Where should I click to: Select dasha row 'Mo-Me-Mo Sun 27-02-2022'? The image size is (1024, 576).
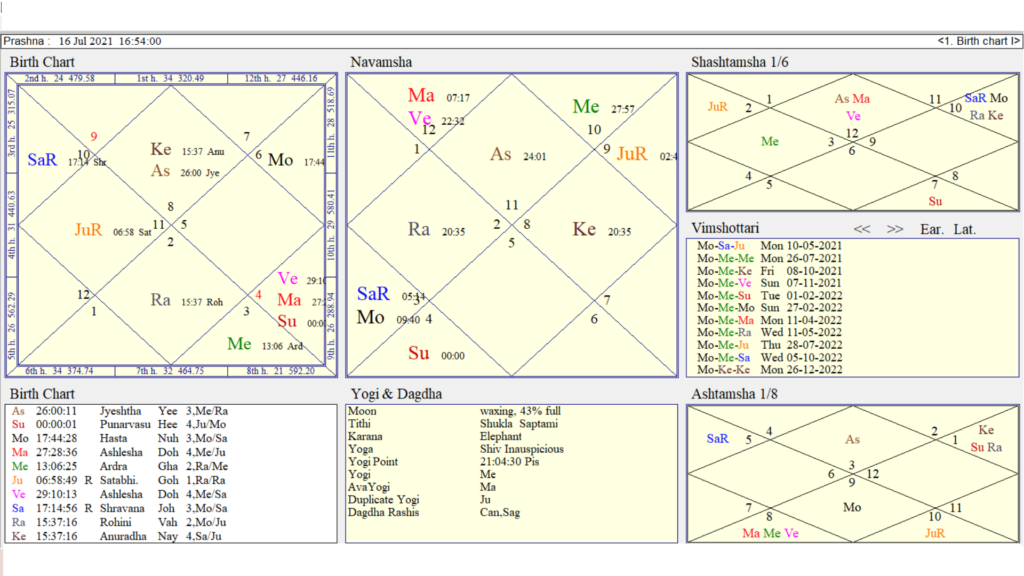(769, 308)
